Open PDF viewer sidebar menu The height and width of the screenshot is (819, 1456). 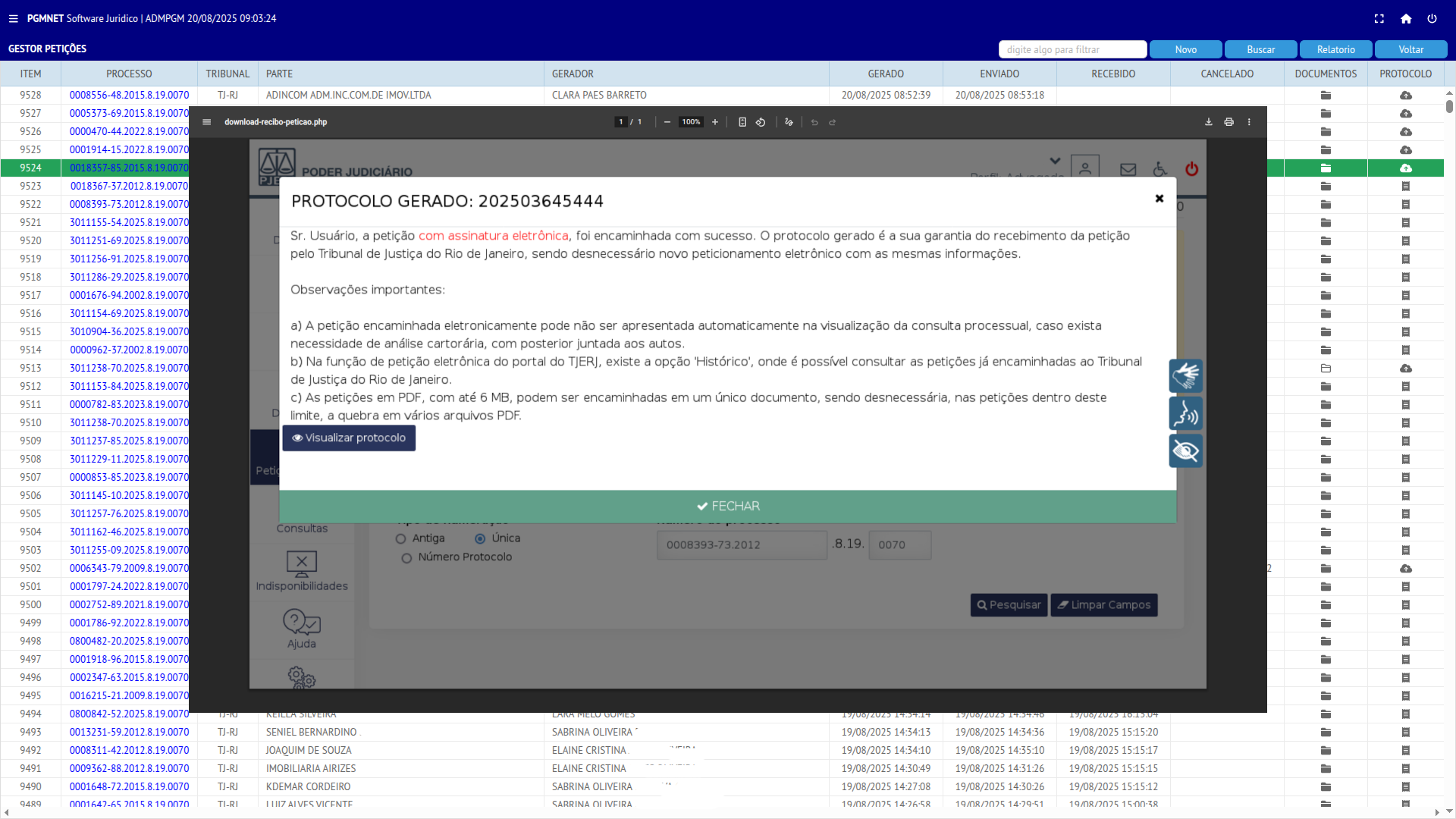[206, 122]
